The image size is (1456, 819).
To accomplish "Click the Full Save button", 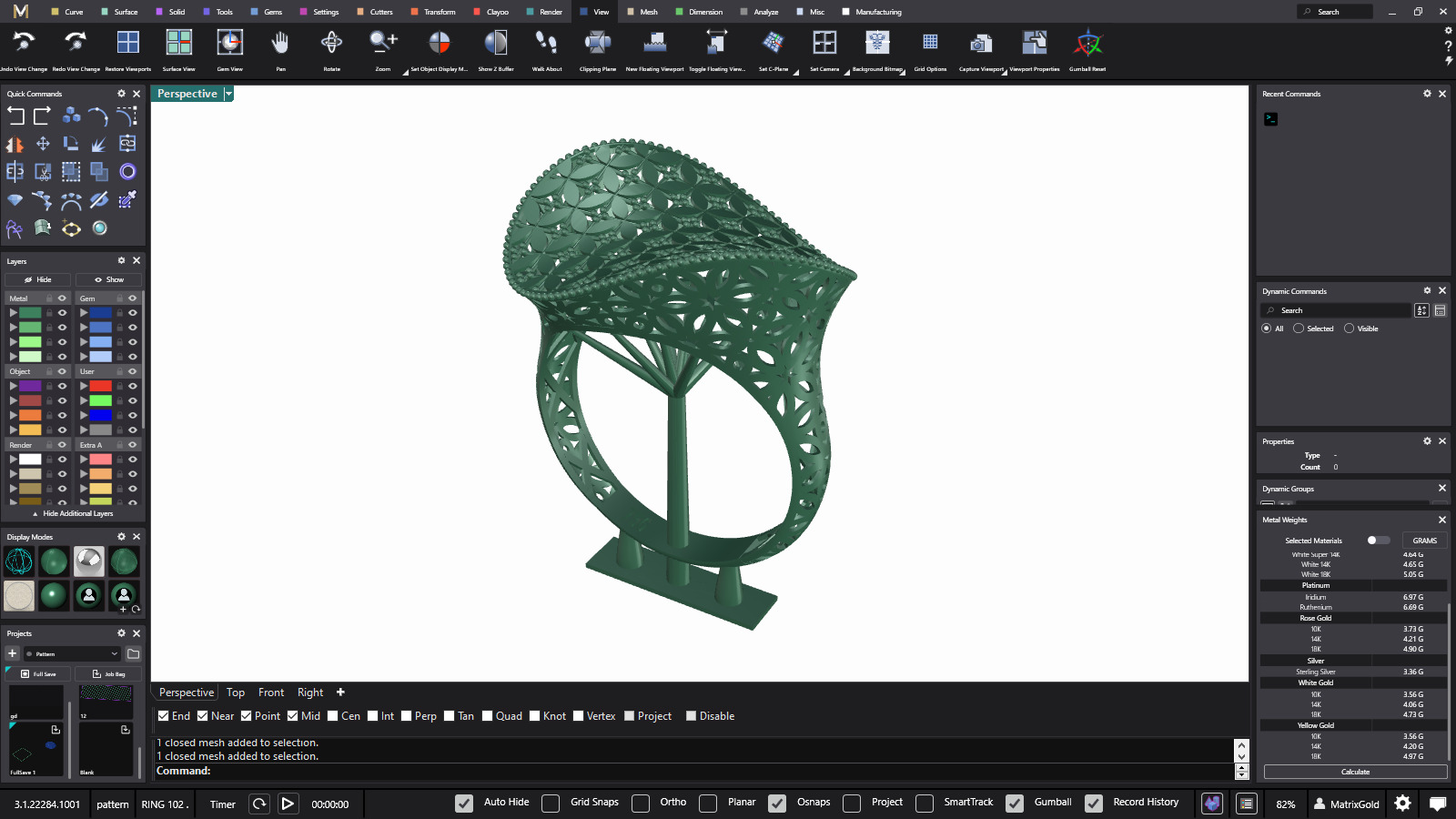I will [37, 674].
